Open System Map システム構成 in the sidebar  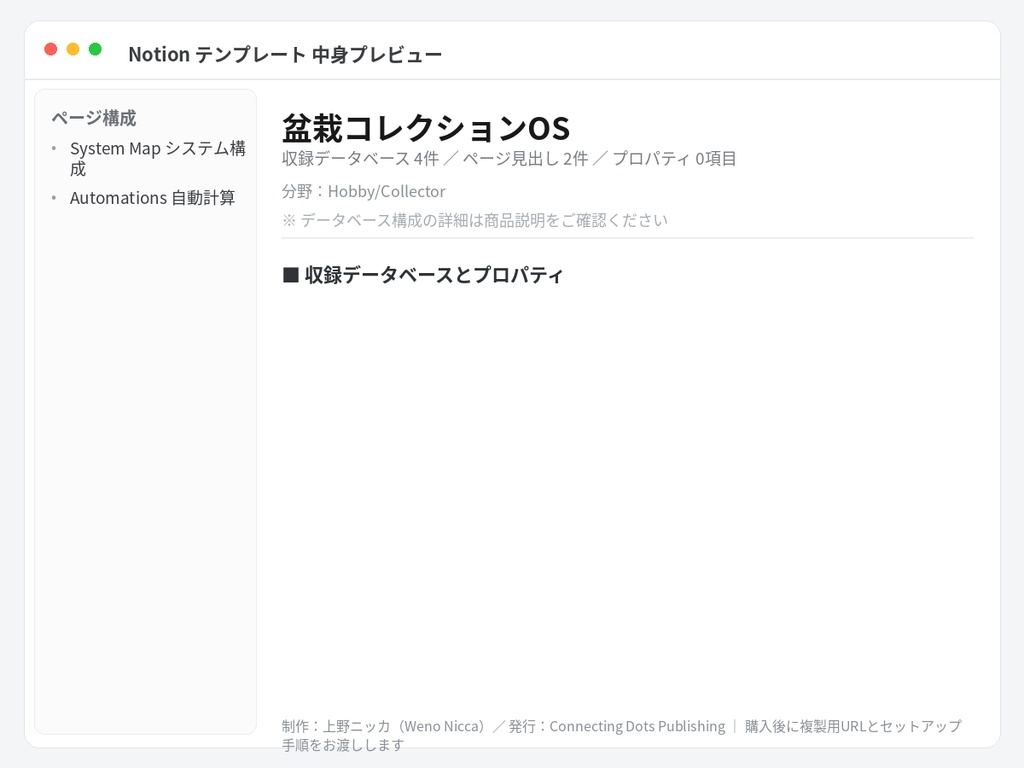158,159
